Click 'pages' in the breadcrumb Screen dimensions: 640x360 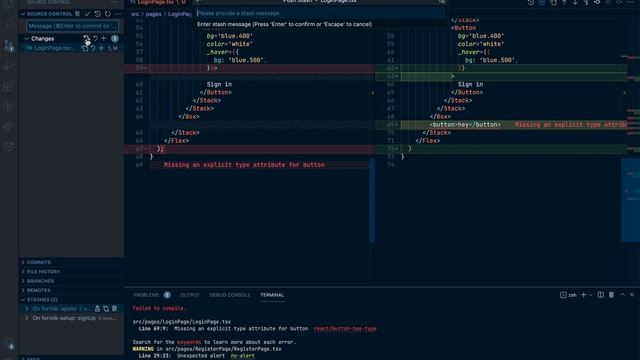153,14
